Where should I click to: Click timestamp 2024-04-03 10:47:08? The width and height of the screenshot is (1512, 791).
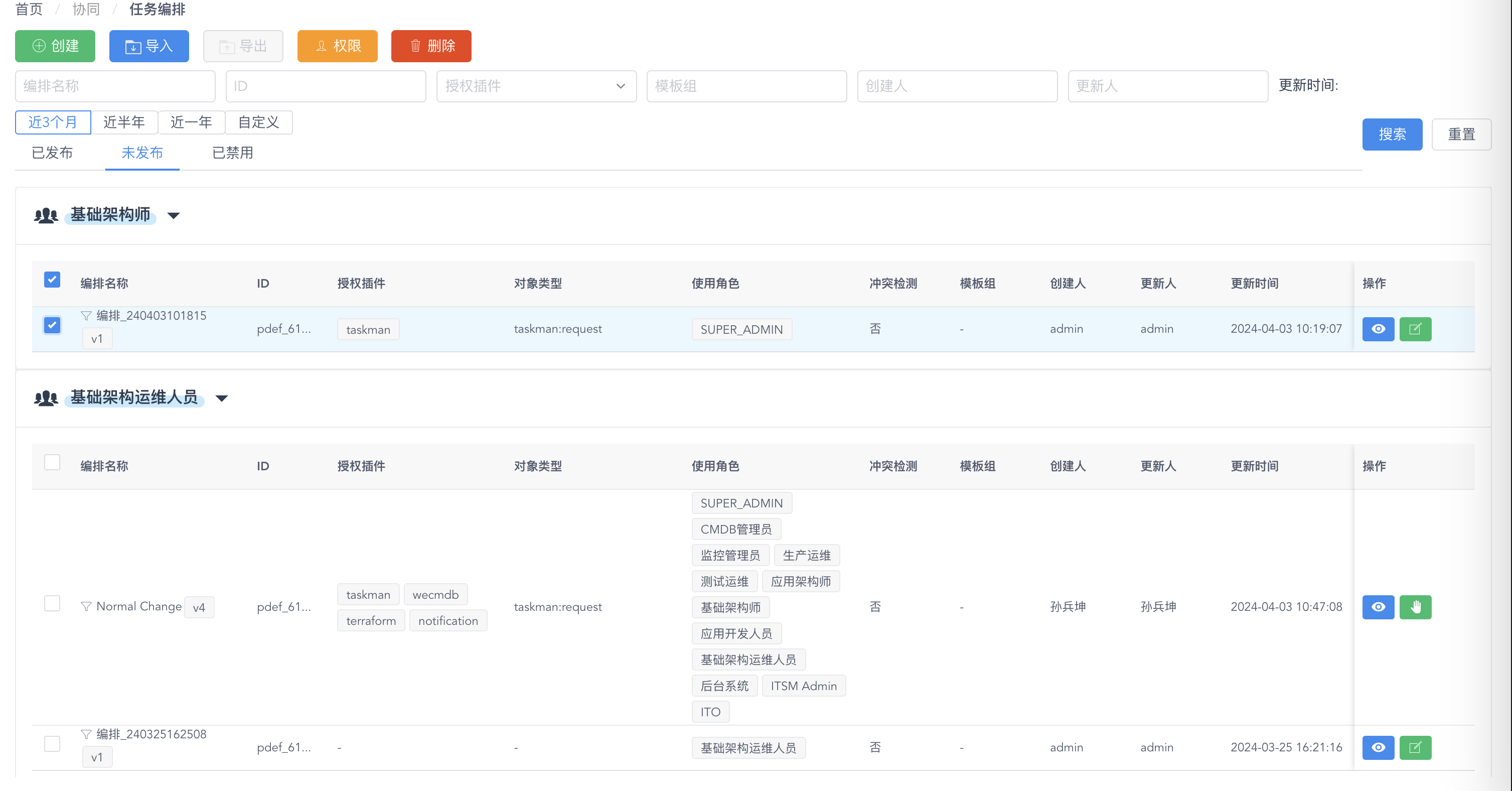[1286, 607]
